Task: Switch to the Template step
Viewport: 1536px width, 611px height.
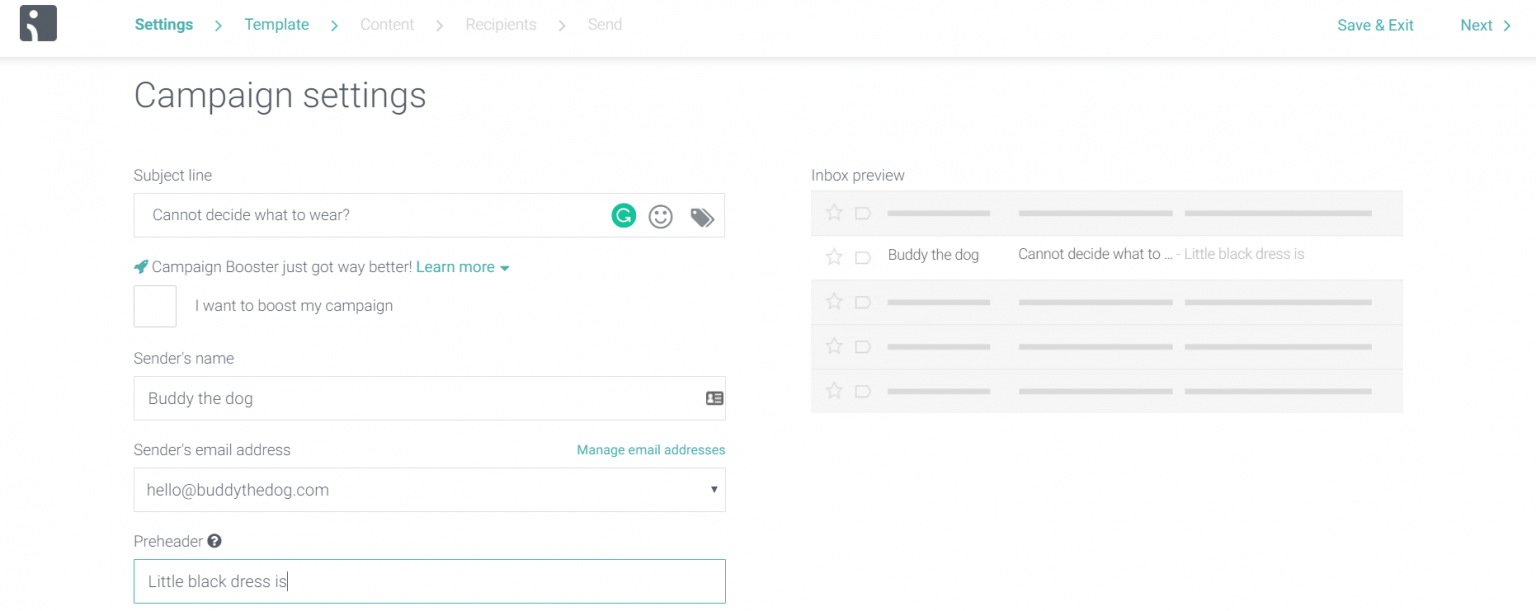Action: tap(276, 24)
